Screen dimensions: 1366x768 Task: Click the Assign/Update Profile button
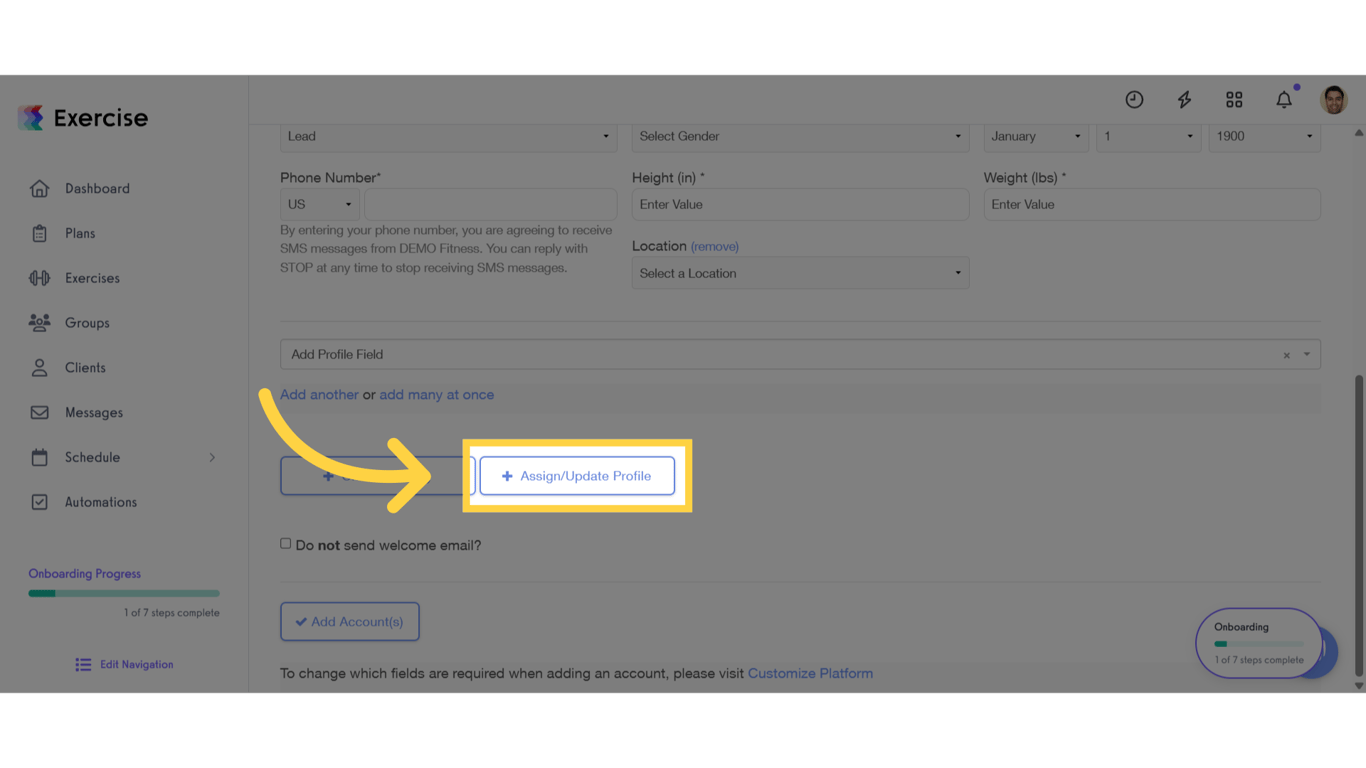577,476
